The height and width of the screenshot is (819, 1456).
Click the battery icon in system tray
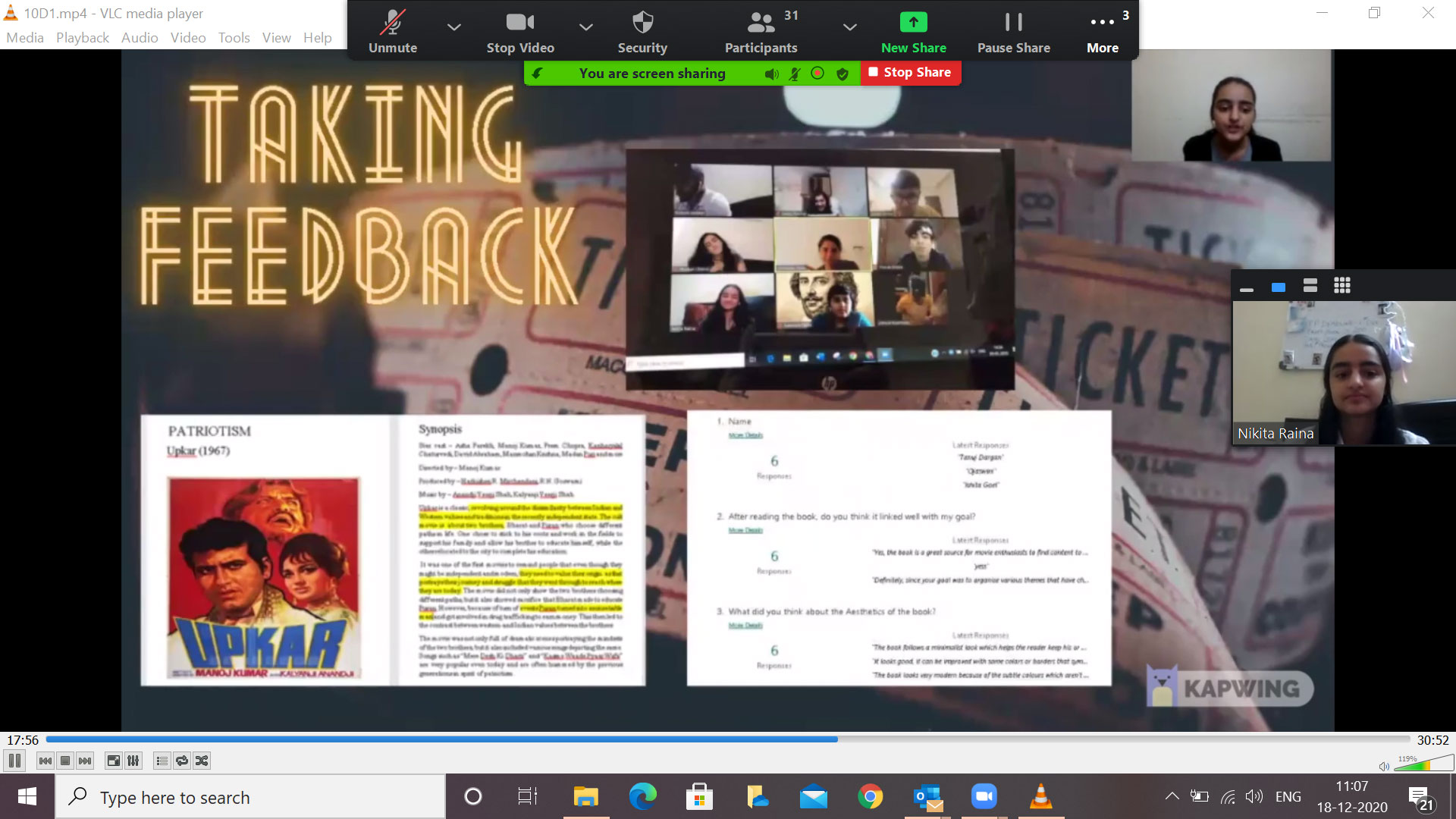click(1200, 797)
